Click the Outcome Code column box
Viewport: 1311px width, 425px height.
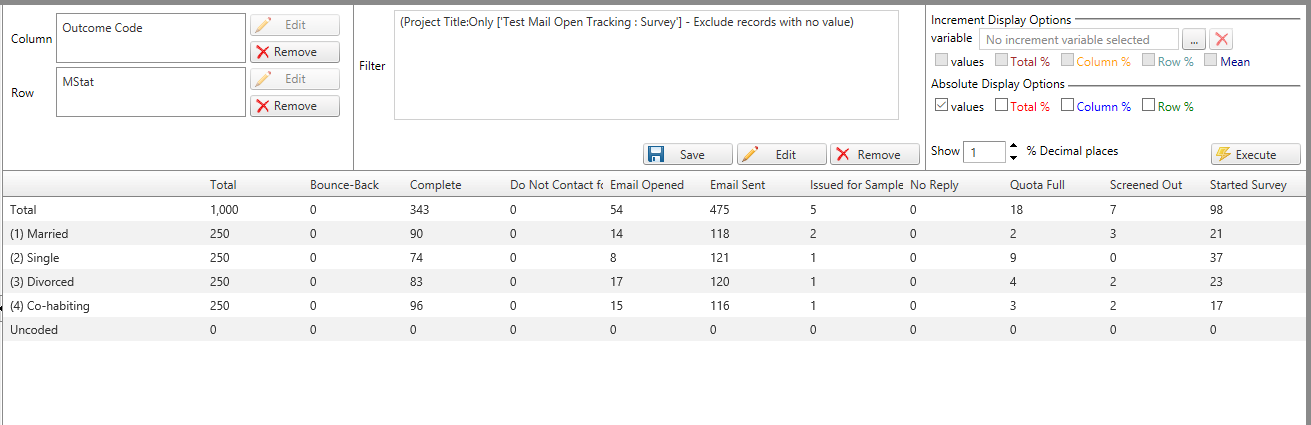151,38
